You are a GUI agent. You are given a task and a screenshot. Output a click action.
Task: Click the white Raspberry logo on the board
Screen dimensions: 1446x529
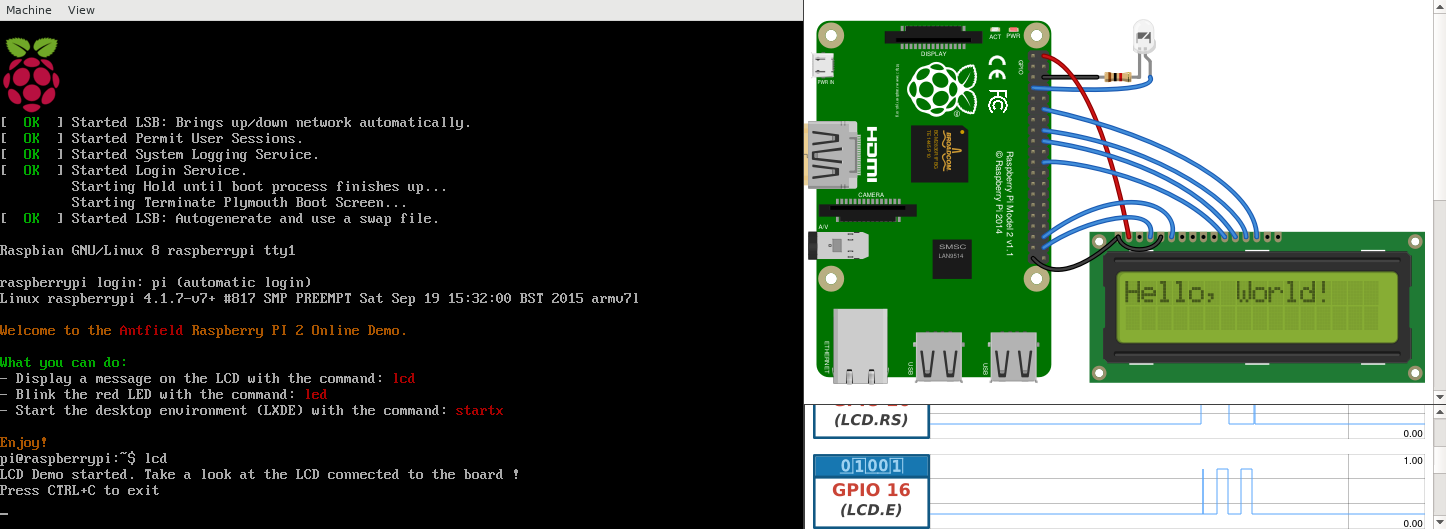(x=941, y=89)
